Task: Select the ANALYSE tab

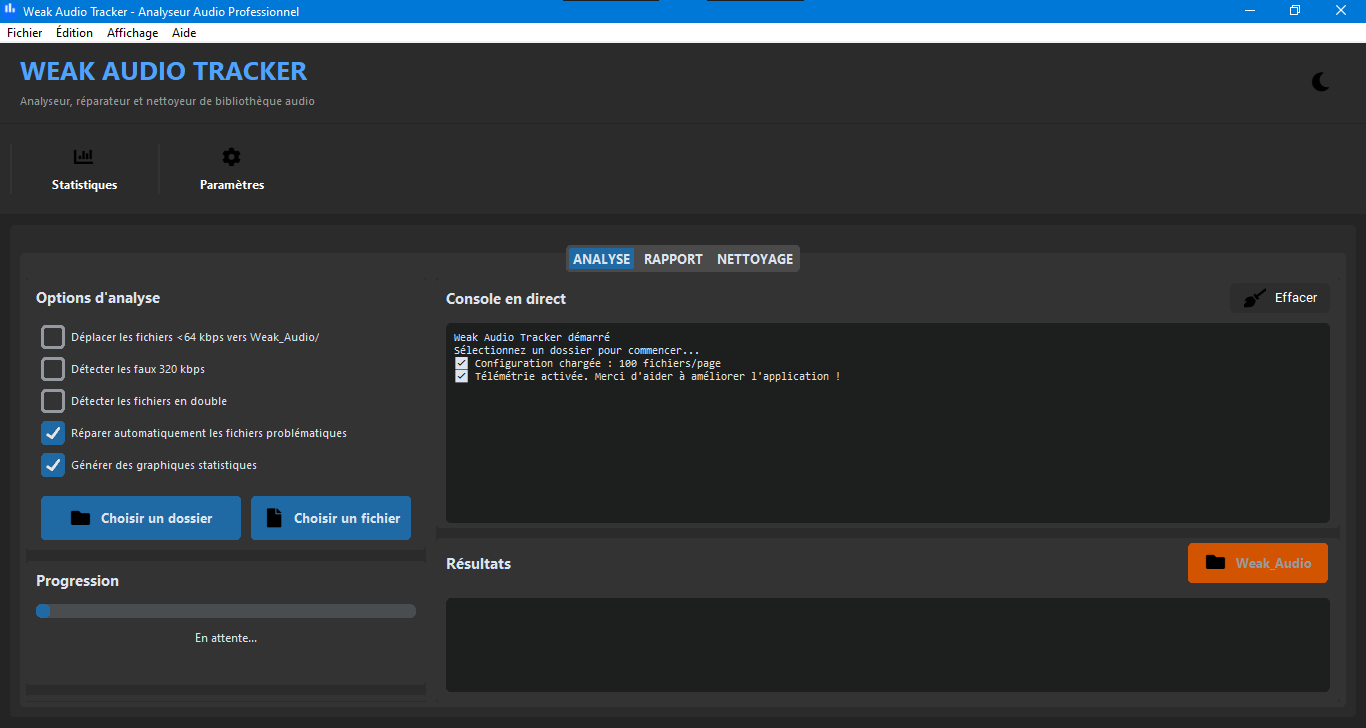Action: 602,259
